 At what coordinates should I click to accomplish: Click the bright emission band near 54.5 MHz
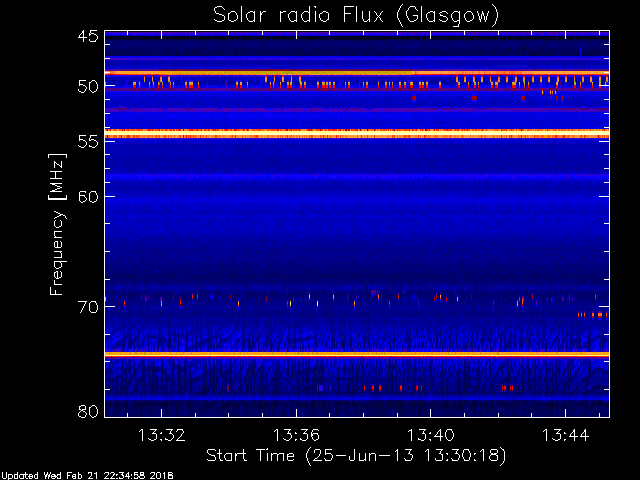(x=357, y=133)
